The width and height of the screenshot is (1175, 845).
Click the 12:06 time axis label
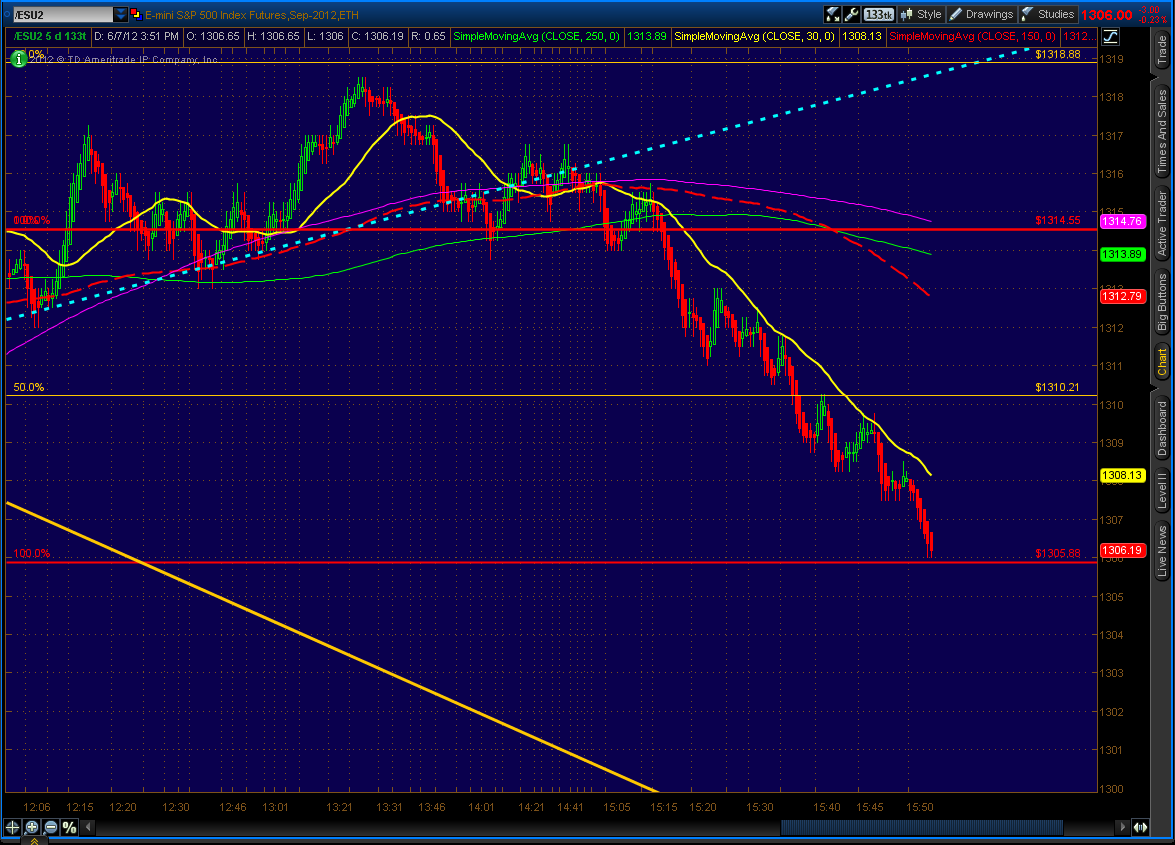(x=37, y=808)
